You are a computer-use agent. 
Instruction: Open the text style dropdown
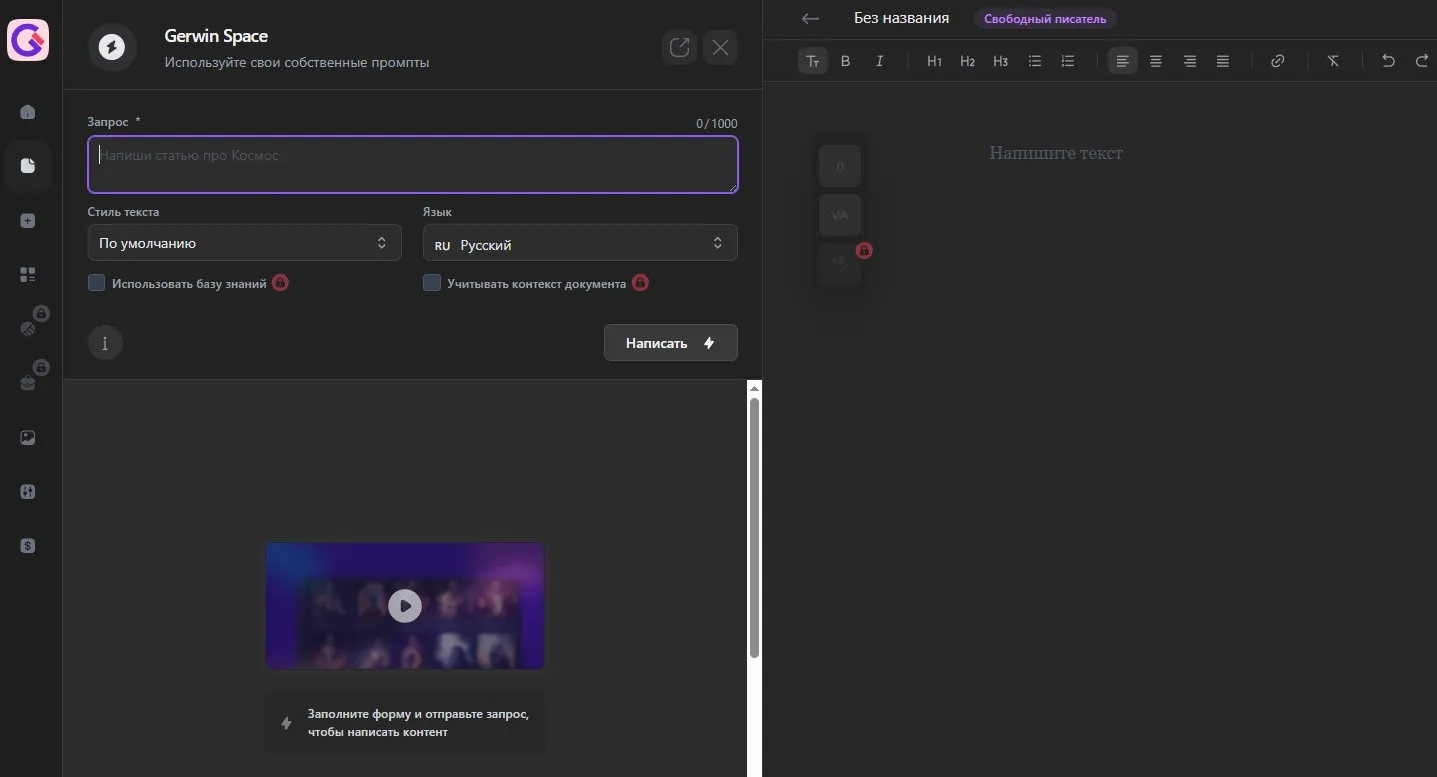pos(245,243)
